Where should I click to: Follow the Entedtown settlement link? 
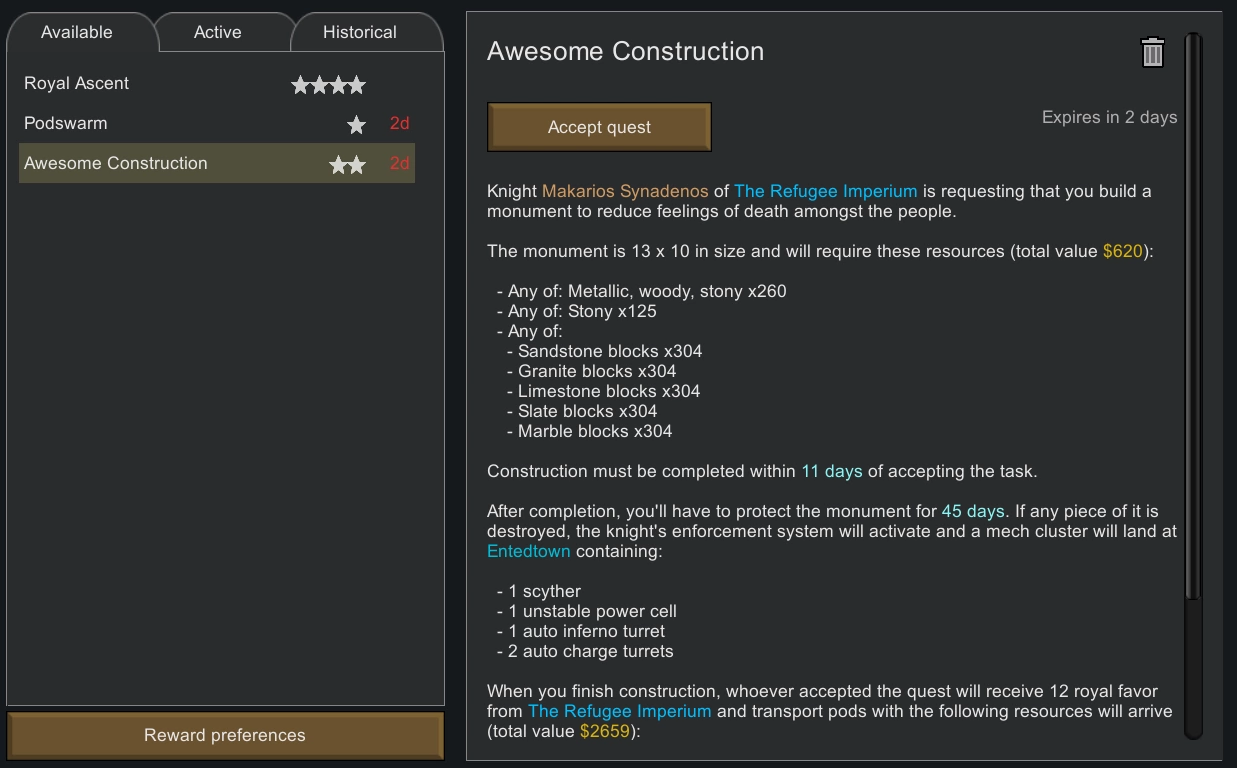529,551
